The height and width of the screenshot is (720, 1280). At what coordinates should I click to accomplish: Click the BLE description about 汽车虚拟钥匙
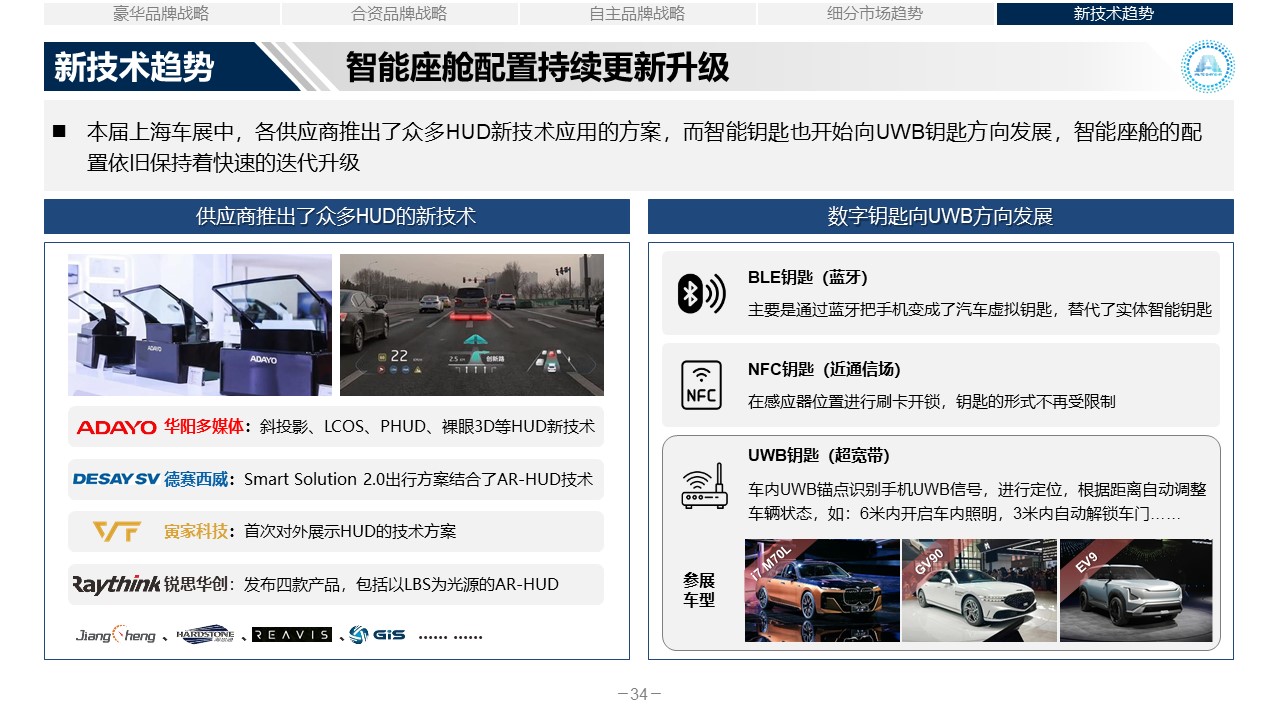pyautogui.click(x=980, y=310)
